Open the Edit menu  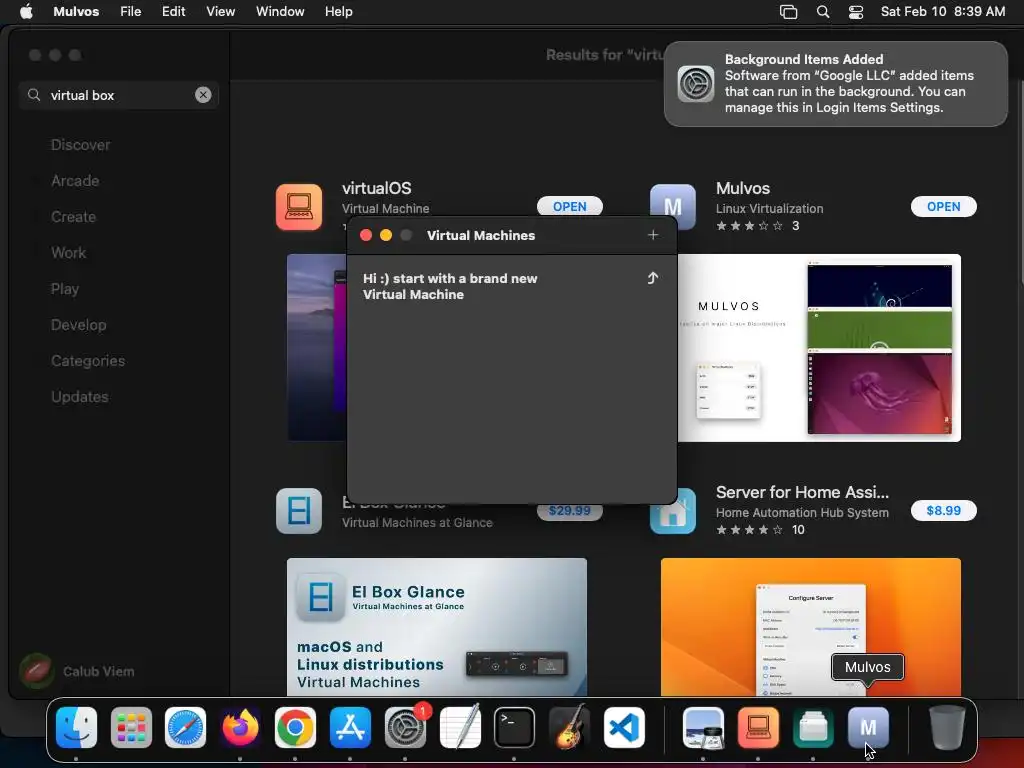click(174, 12)
